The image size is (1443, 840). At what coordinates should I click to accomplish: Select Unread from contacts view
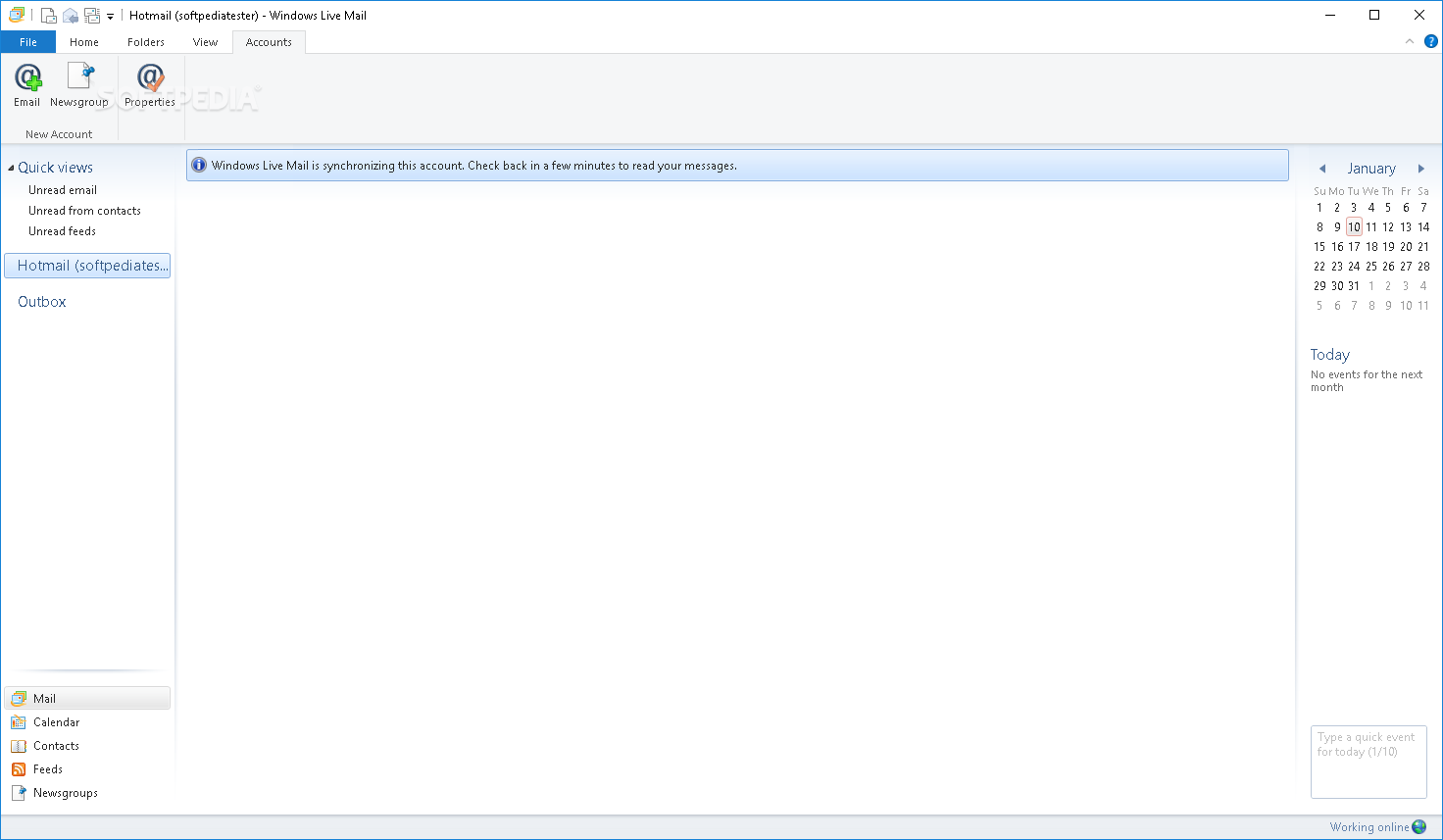point(84,211)
